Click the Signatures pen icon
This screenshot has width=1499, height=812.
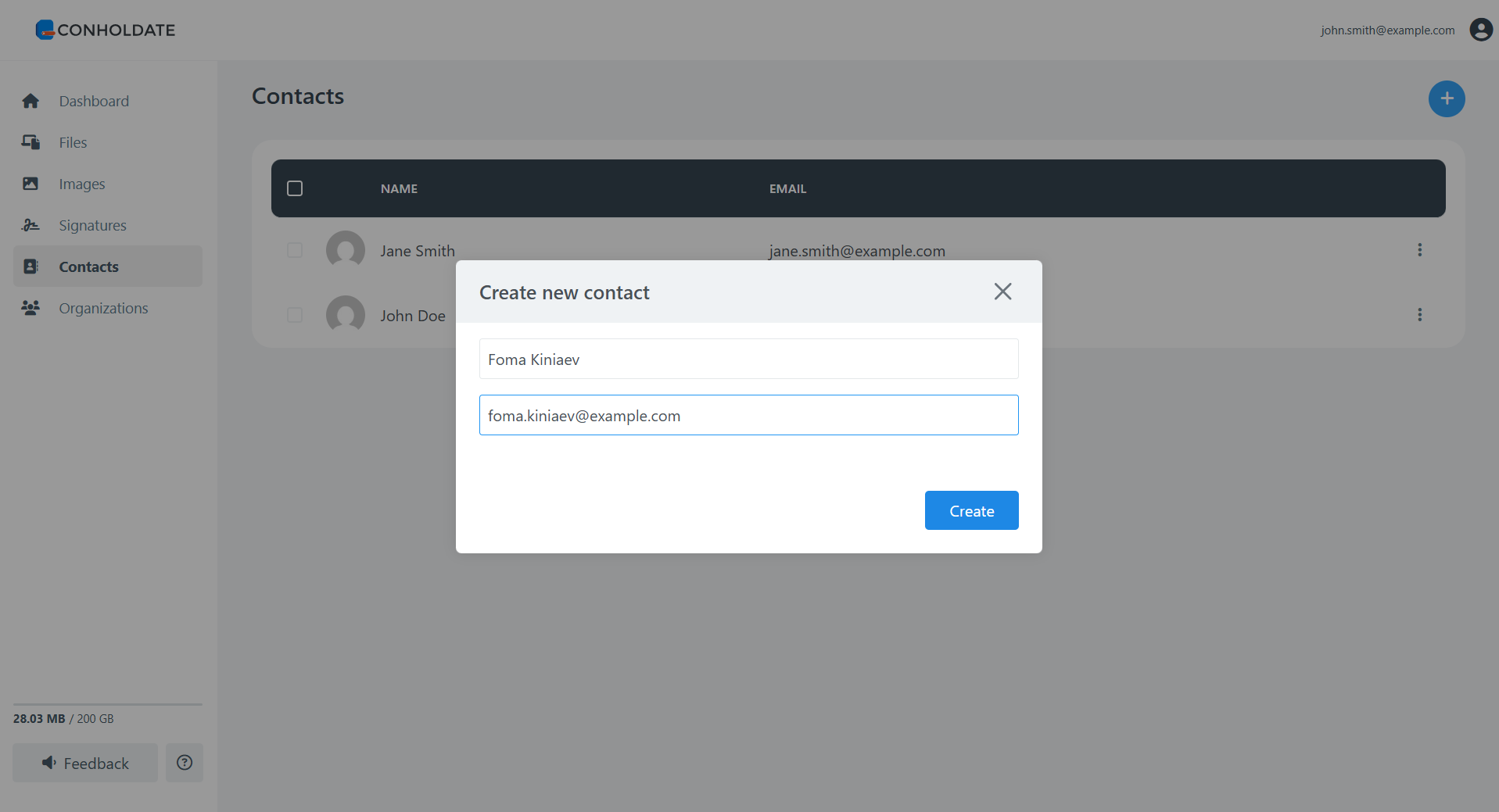pos(30,225)
